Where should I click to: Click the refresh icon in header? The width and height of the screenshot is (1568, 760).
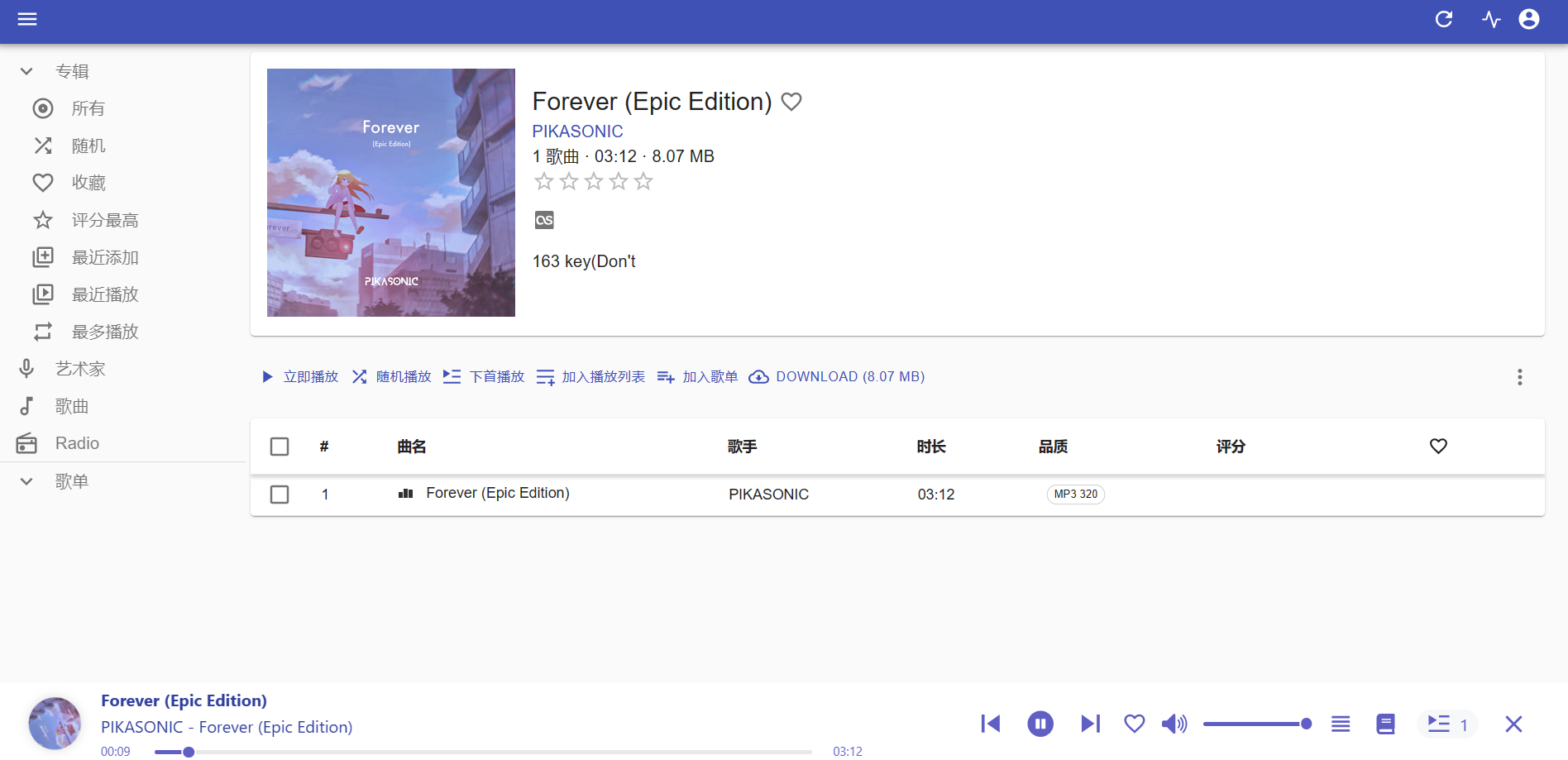1444,19
